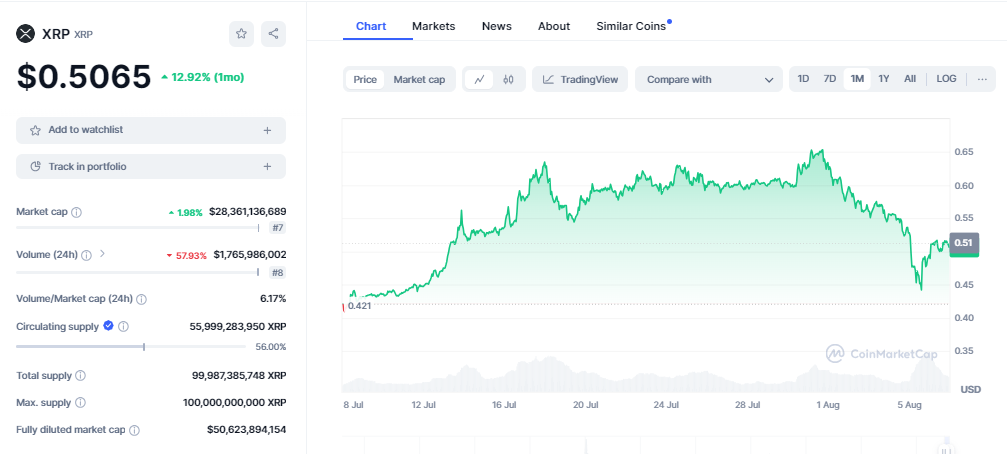Click the 6.17% volume/market cap value
The width and height of the screenshot is (1007, 454).
pos(273,299)
